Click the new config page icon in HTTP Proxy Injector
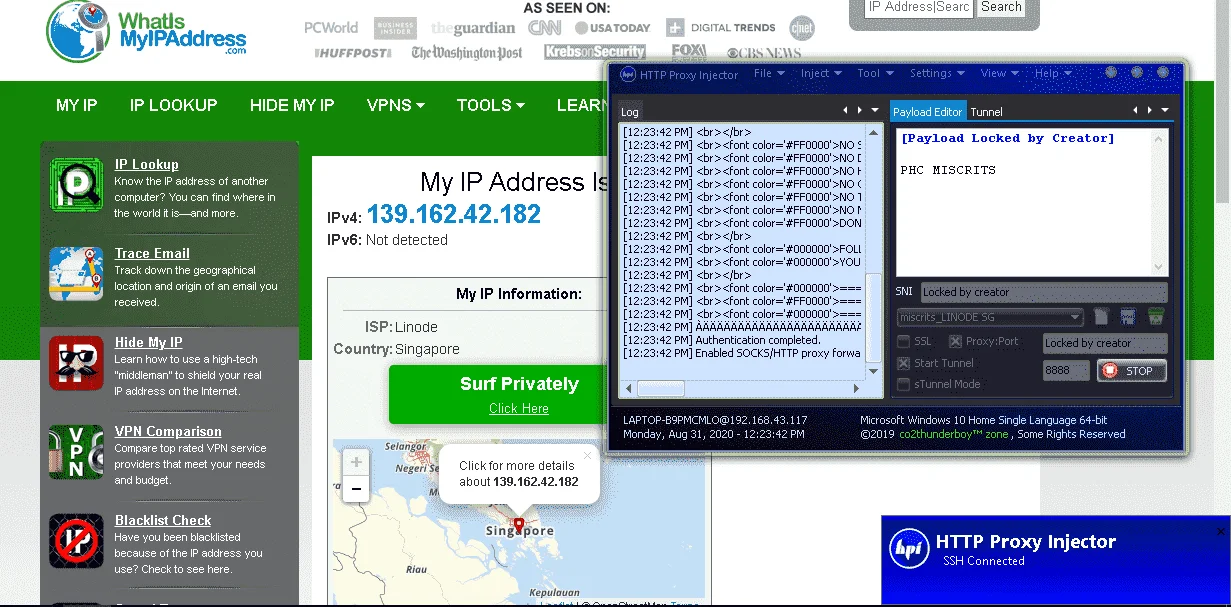1231x607 pixels. pos(1101,317)
